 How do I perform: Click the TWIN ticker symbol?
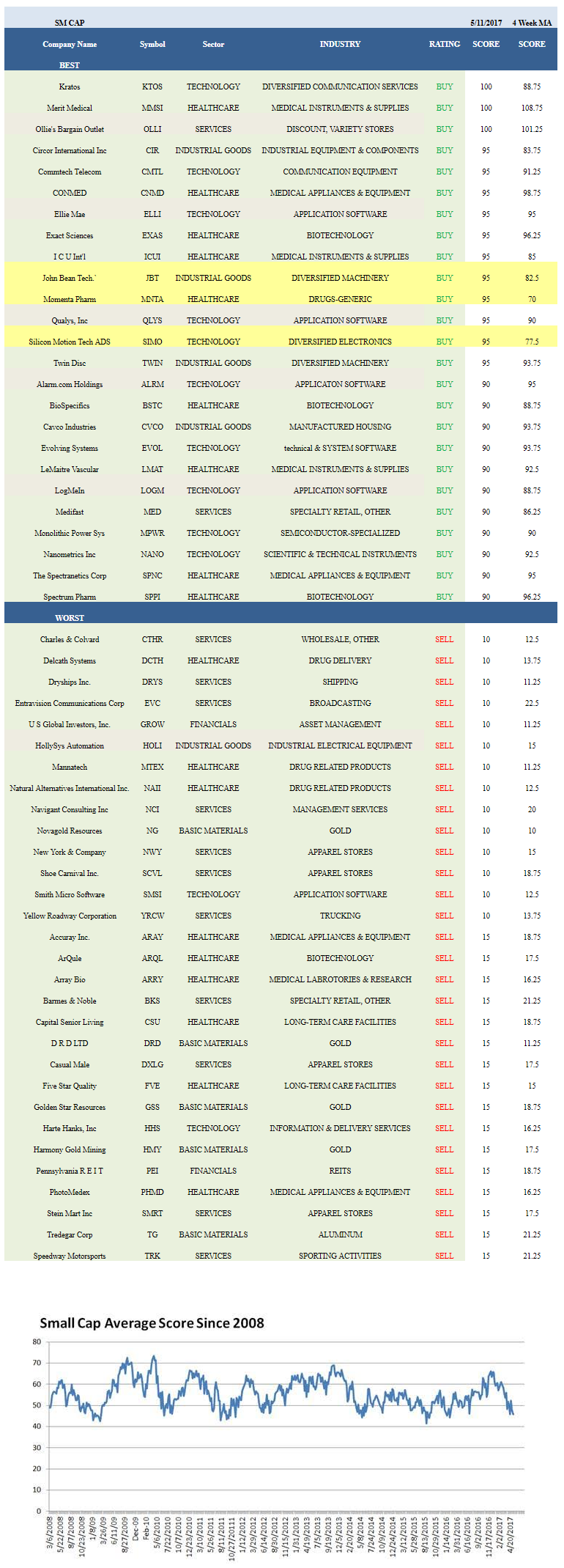point(152,363)
